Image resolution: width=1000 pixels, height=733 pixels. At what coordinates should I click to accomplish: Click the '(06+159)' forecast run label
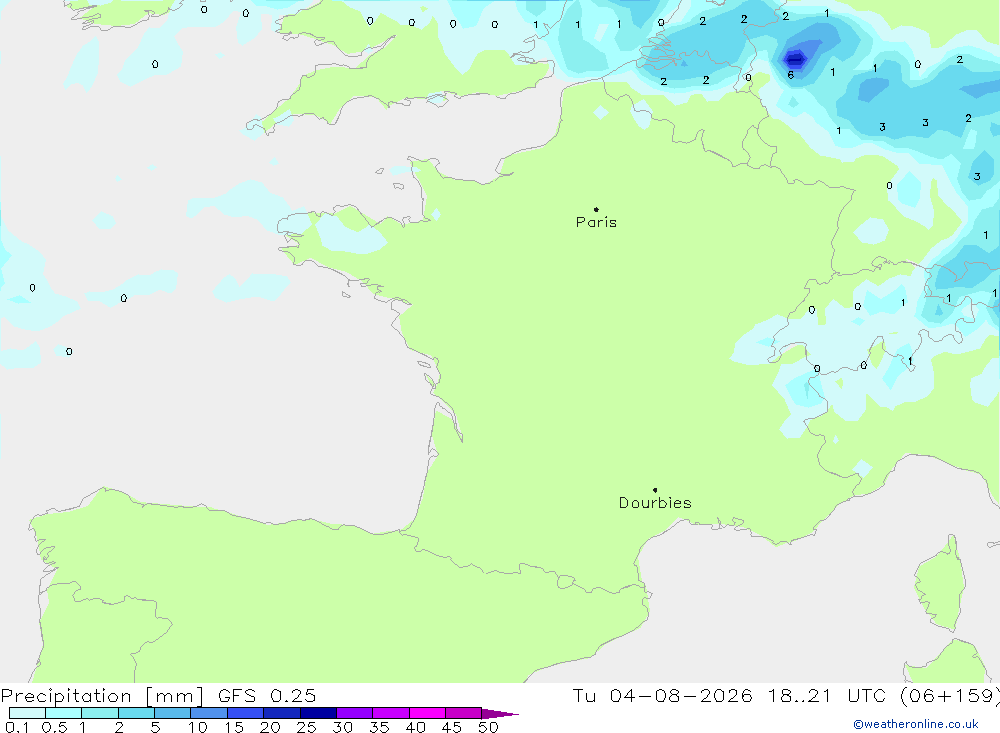950,695
